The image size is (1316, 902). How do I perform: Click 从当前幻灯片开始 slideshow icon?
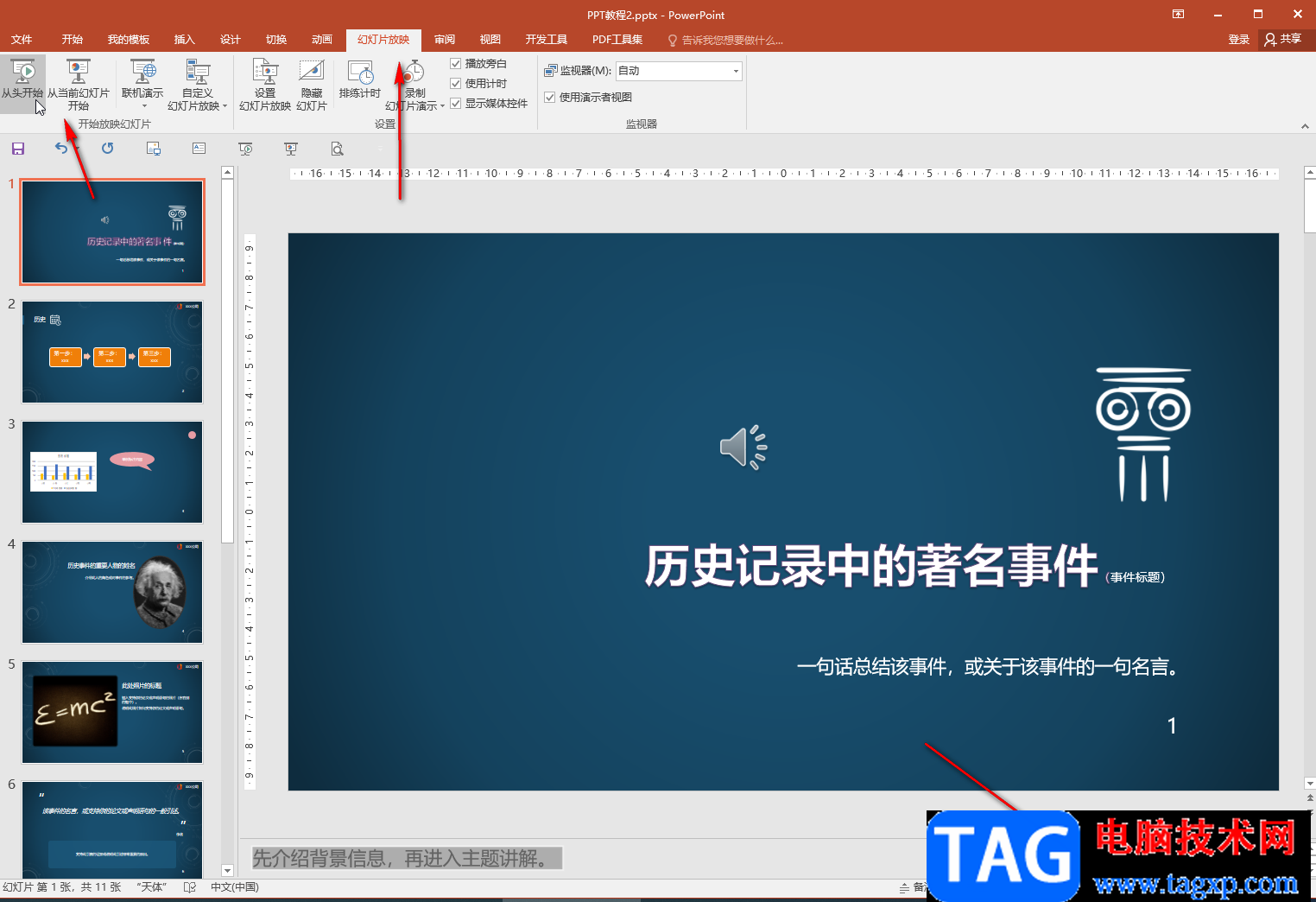79,72
